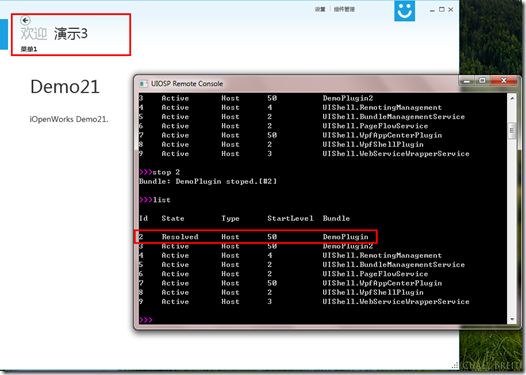
Task: Click the console scrollbar down arrow
Action: [x=512, y=319]
